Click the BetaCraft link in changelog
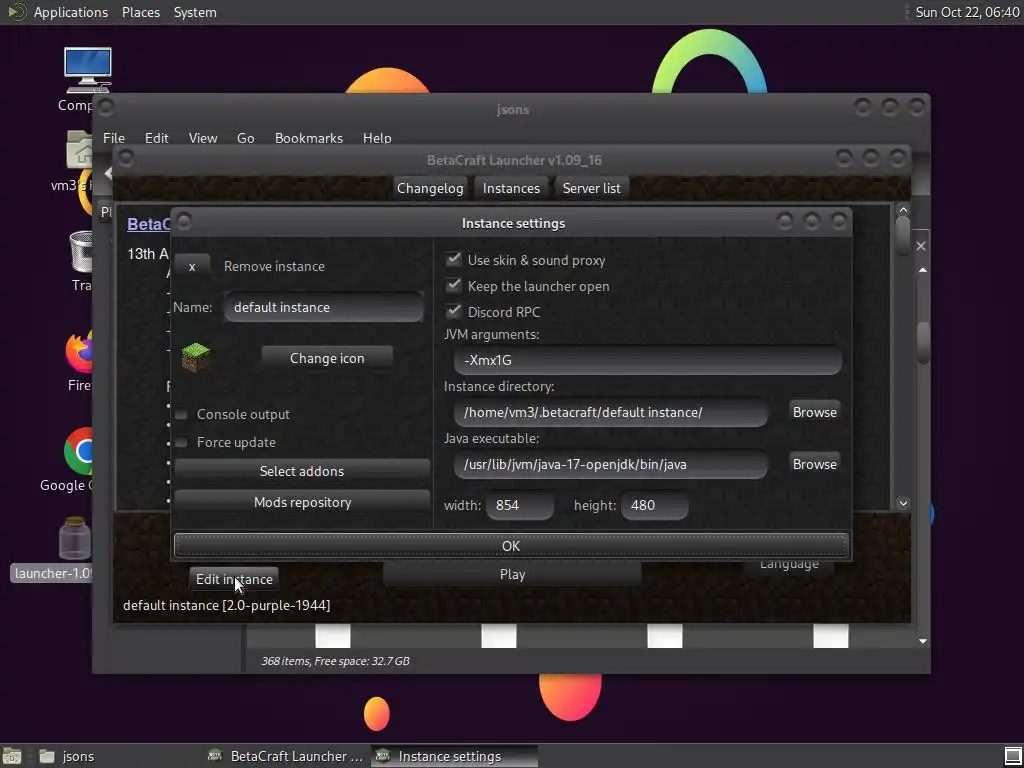 click(148, 224)
